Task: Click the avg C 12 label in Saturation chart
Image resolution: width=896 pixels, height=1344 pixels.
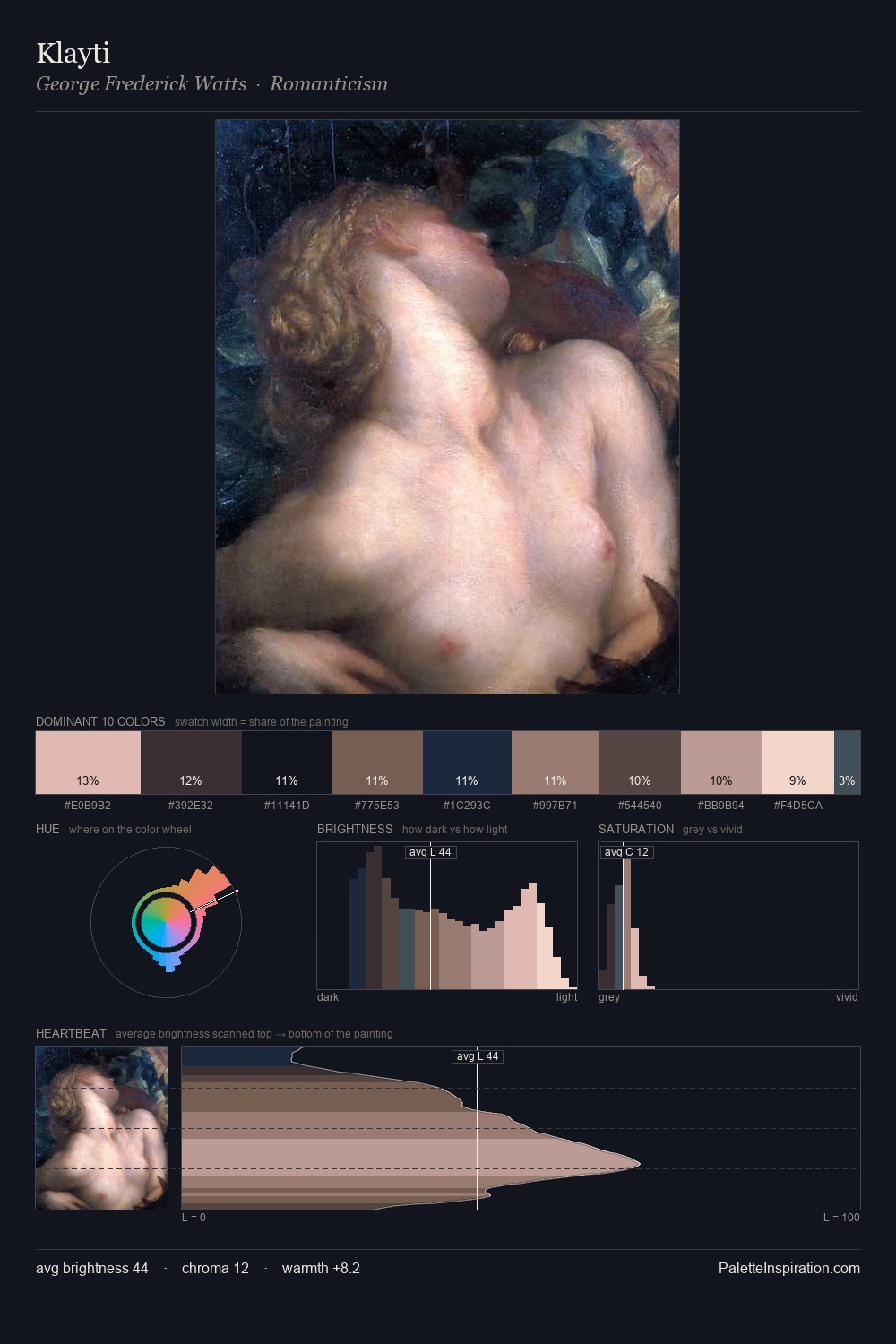Action: [x=626, y=852]
